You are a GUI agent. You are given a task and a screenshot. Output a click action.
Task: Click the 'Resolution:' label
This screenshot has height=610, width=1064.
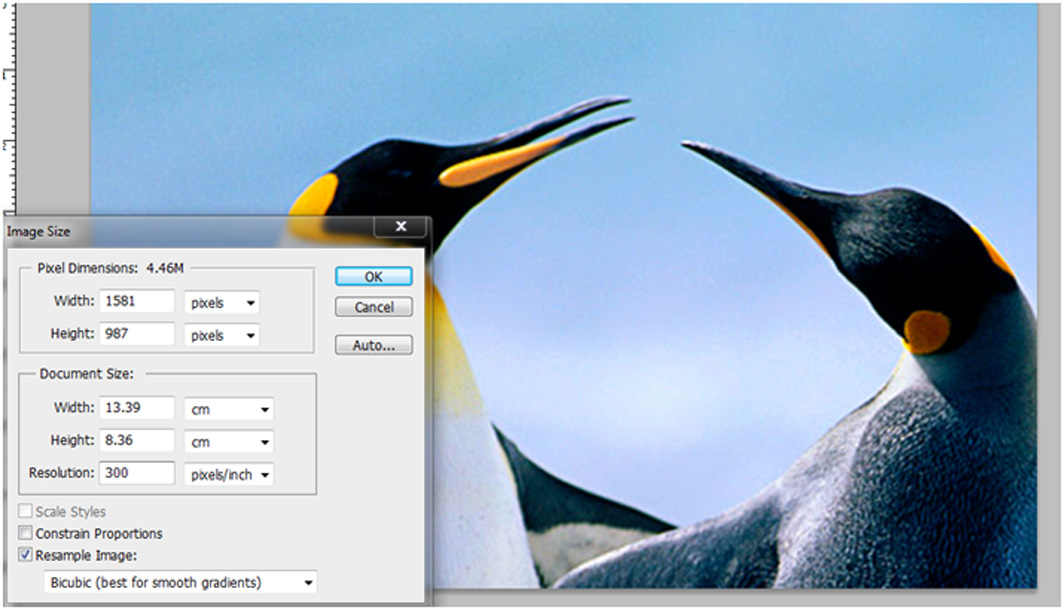61,473
